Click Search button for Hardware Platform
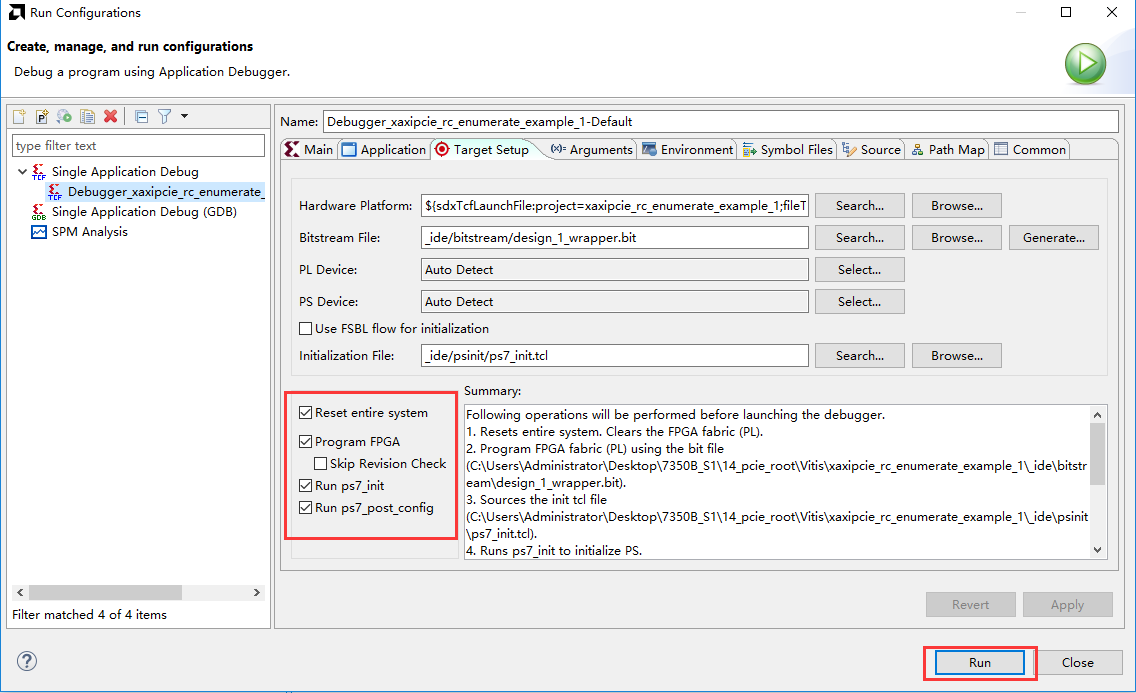This screenshot has height=693, width=1136. pos(859,206)
